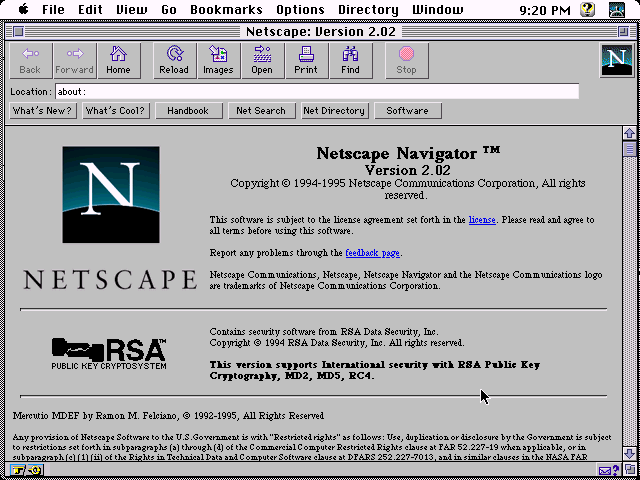Follow the feedback page link

tap(372, 253)
